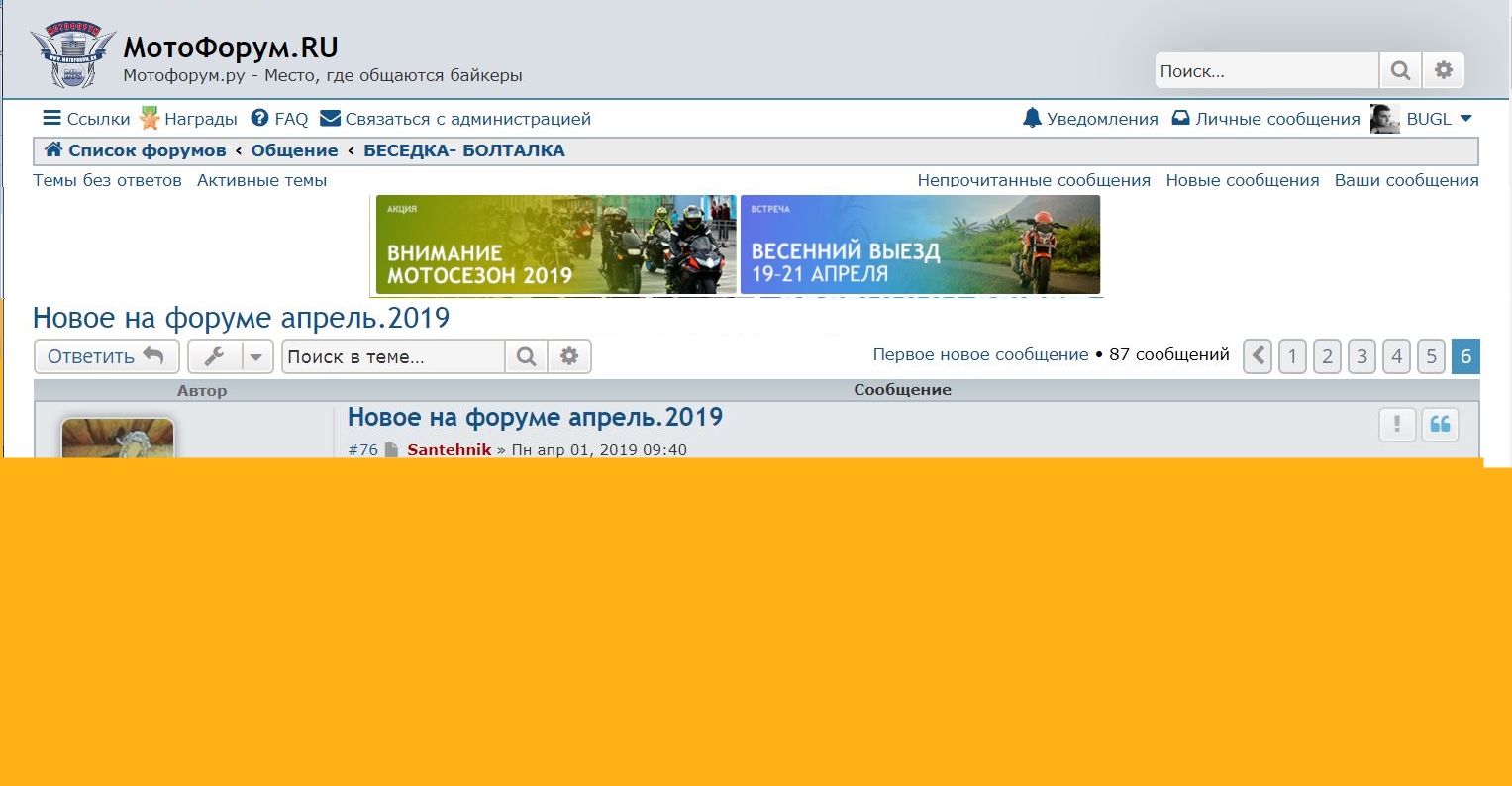Image resolution: width=1512 pixels, height=786 pixels.
Task: Open "Активные темы" link
Action: click(261, 180)
